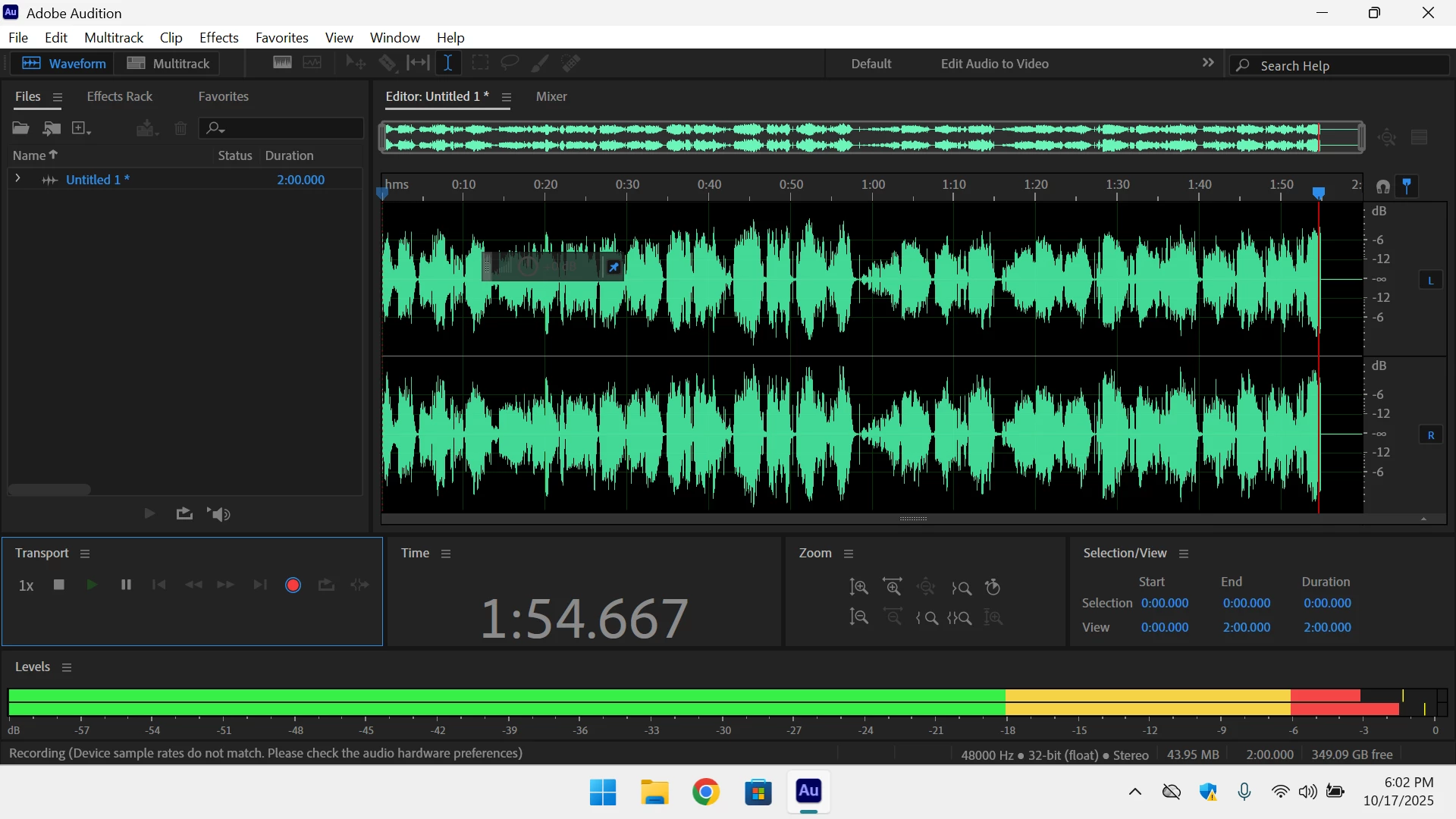Click the Record button in Transport
Image resolution: width=1456 pixels, height=819 pixels.
coord(293,585)
